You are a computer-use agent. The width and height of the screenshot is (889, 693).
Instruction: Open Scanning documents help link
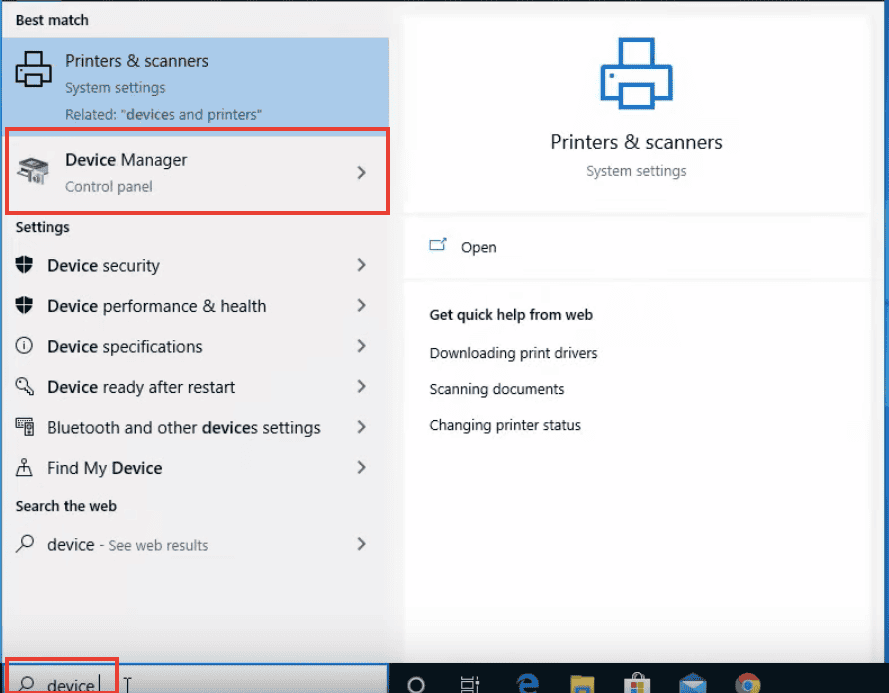click(x=497, y=389)
